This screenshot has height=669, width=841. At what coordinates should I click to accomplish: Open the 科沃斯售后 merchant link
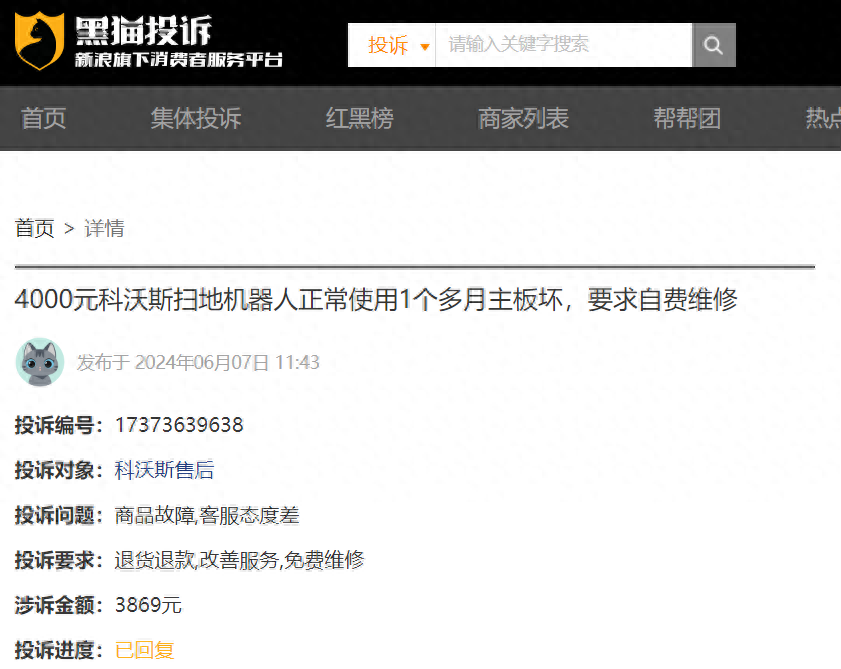tap(165, 470)
